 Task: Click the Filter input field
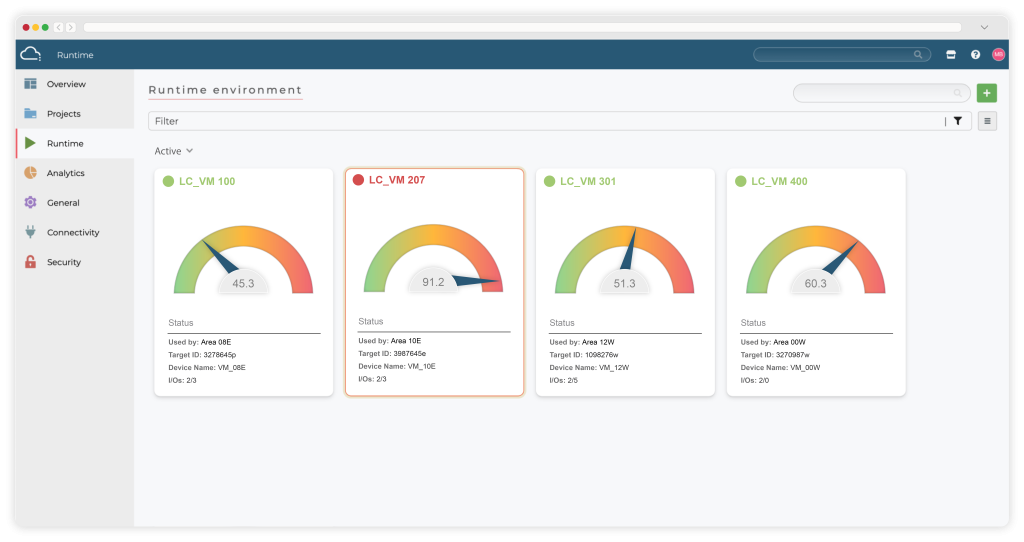point(545,121)
